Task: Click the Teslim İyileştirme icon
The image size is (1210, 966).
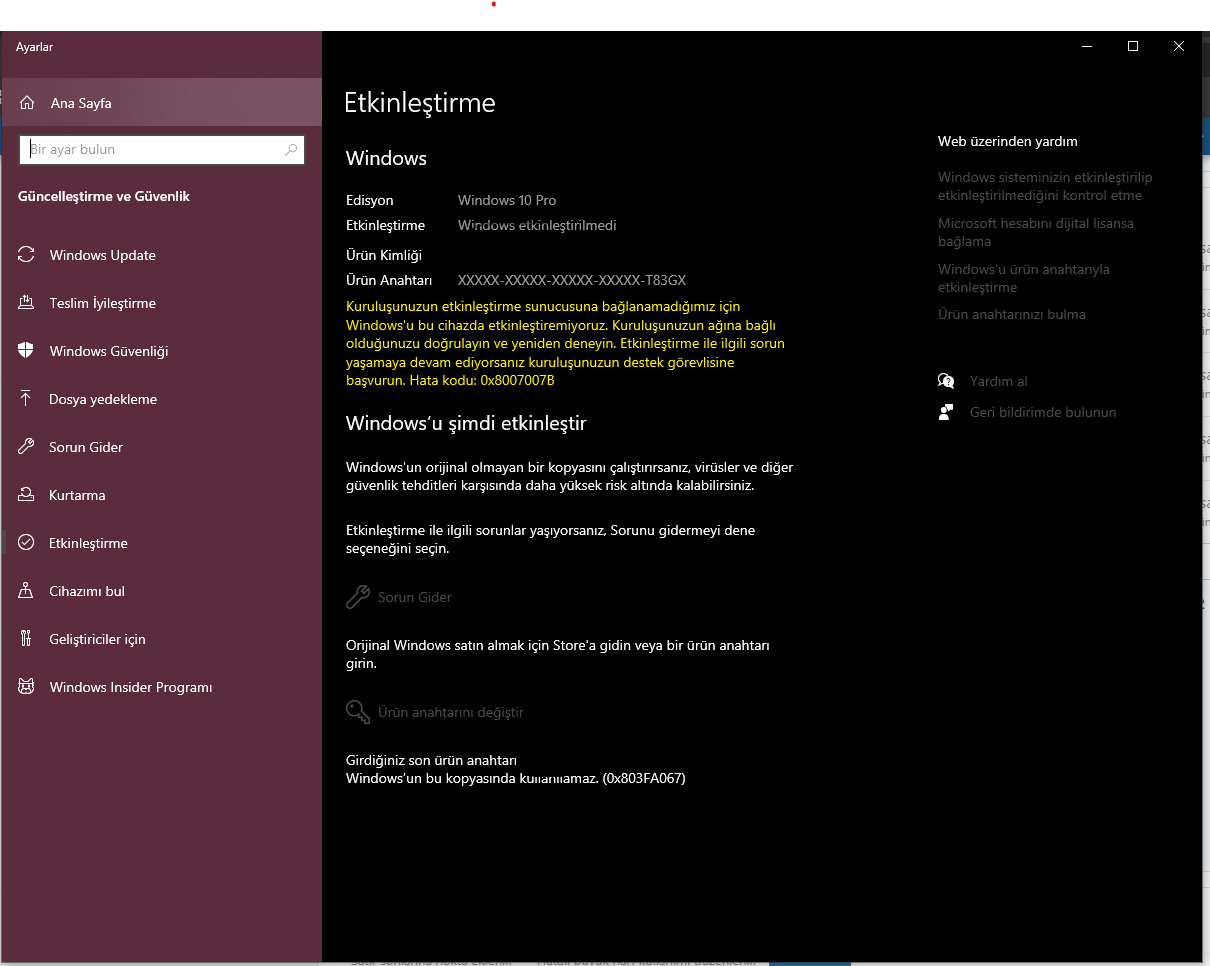Action: [27, 303]
